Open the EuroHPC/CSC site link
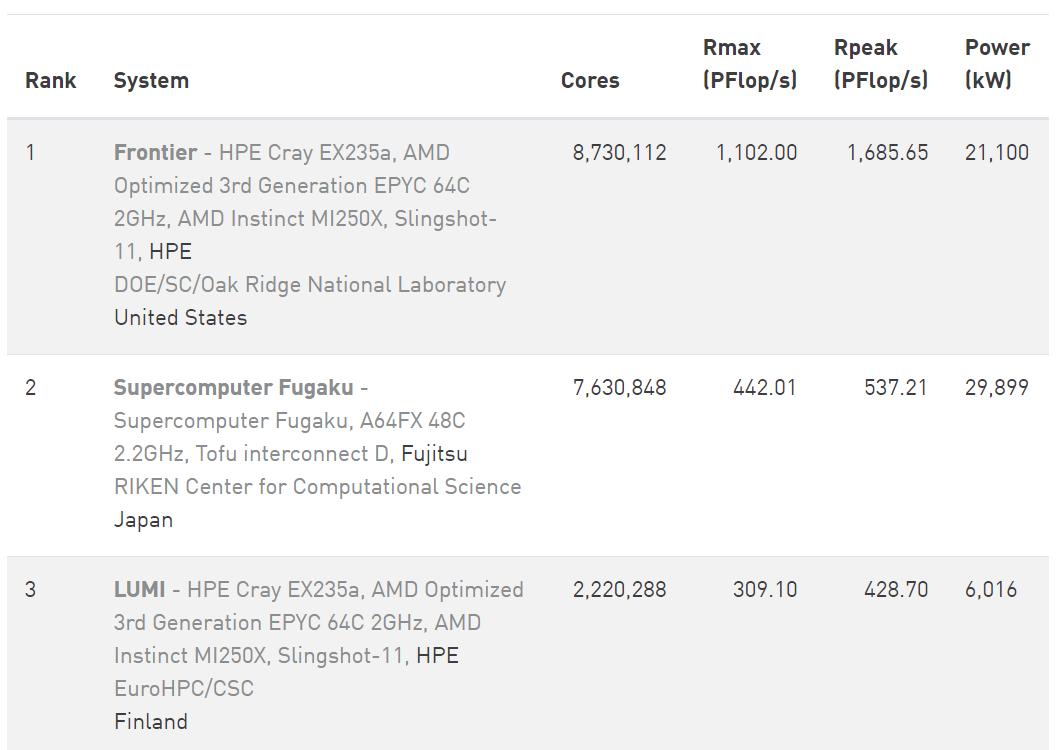 184,689
